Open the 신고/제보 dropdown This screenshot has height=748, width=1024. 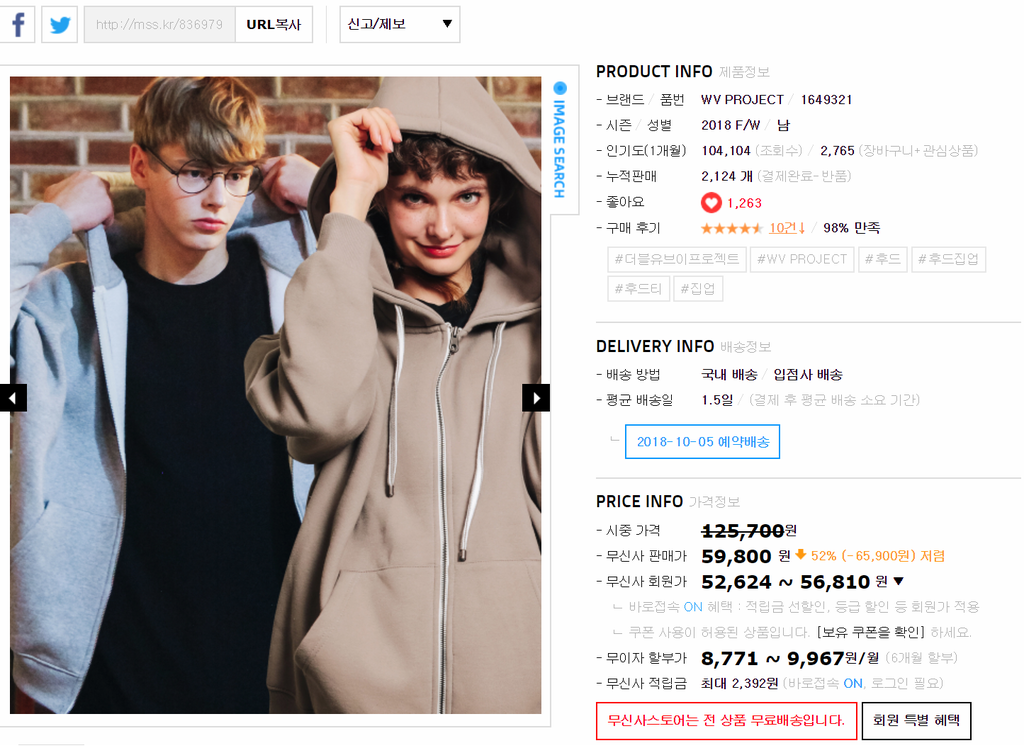click(400, 25)
